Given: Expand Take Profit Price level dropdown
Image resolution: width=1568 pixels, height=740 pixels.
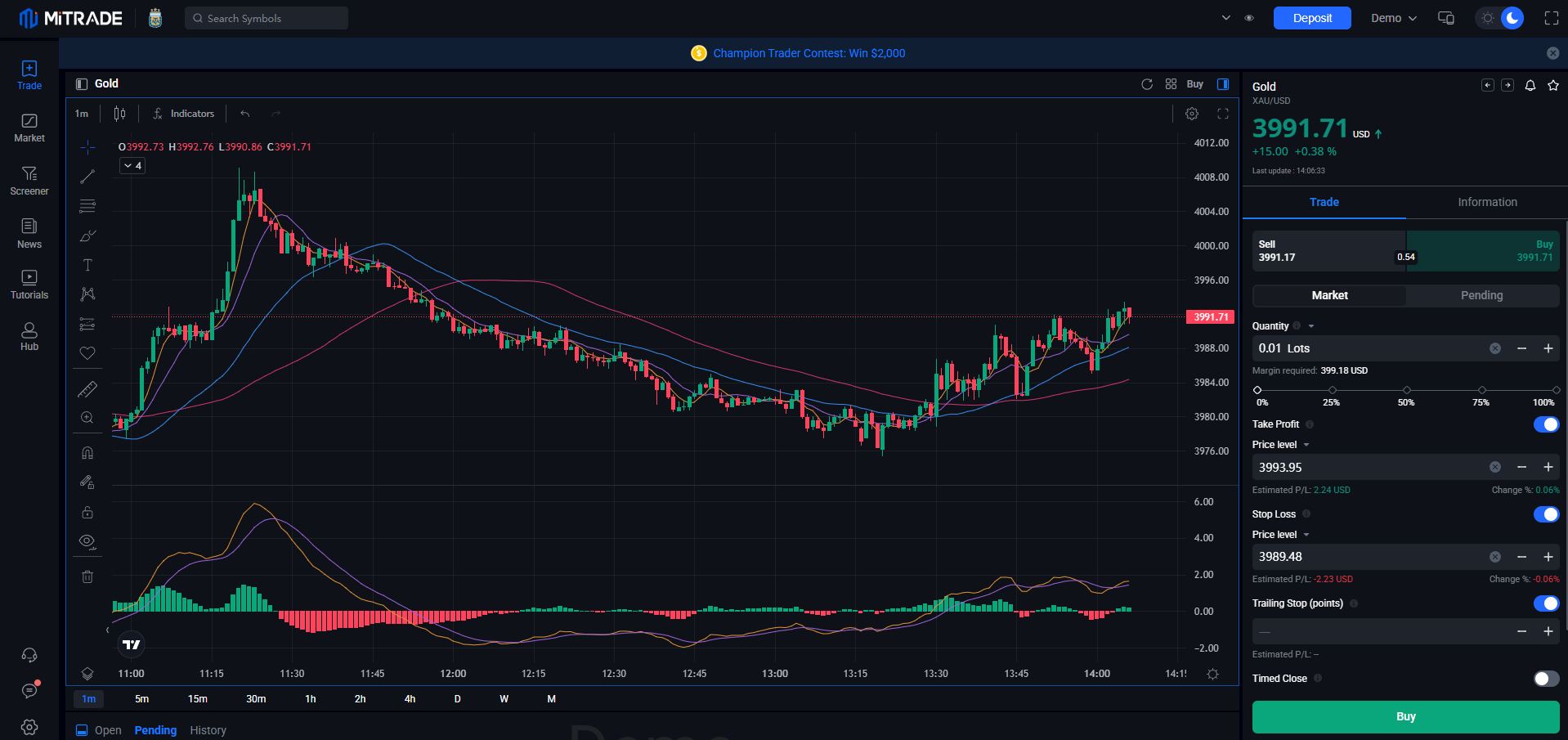Looking at the screenshot, I should (1306, 445).
